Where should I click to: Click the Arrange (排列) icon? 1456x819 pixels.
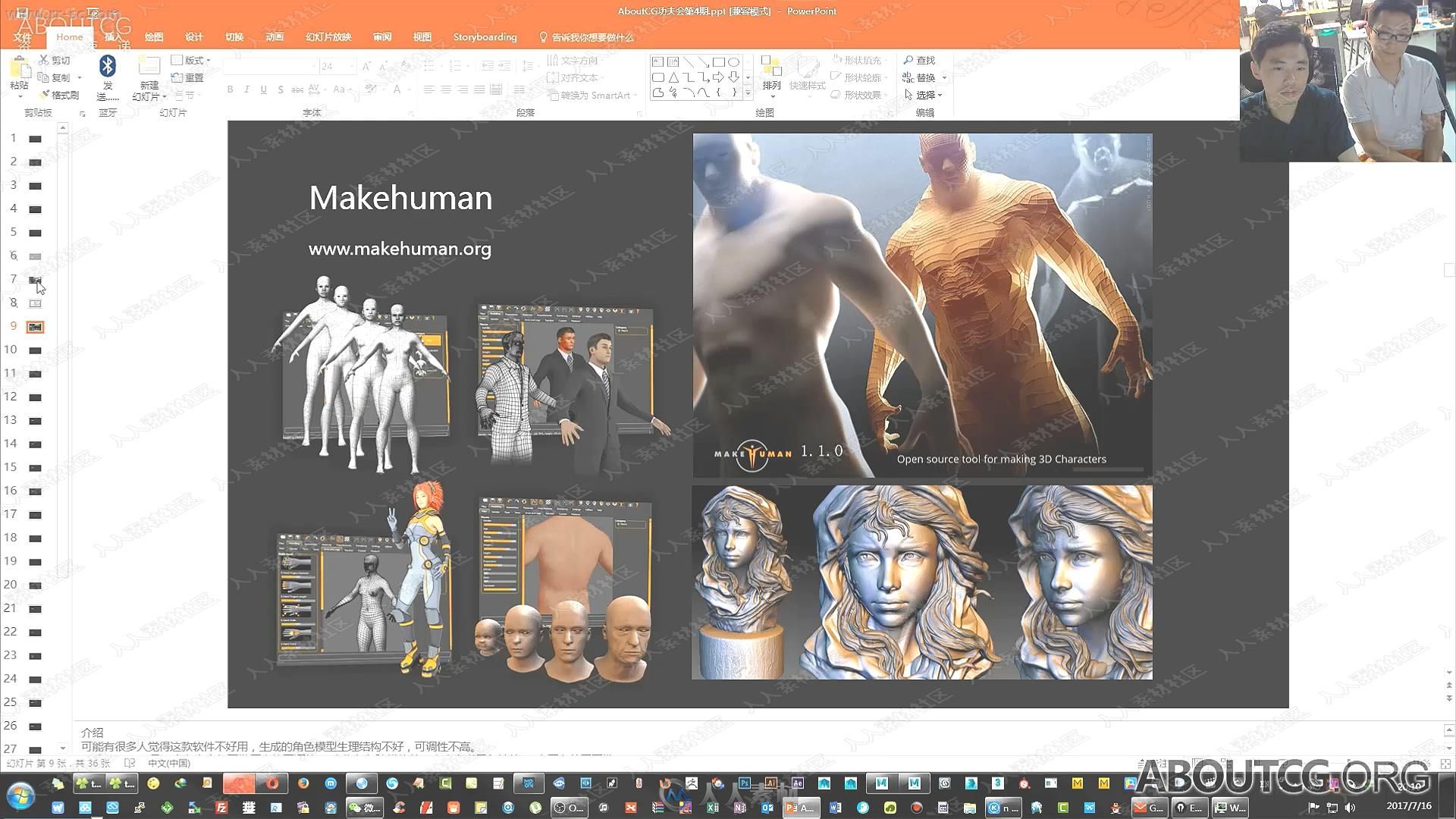[771, 67]
